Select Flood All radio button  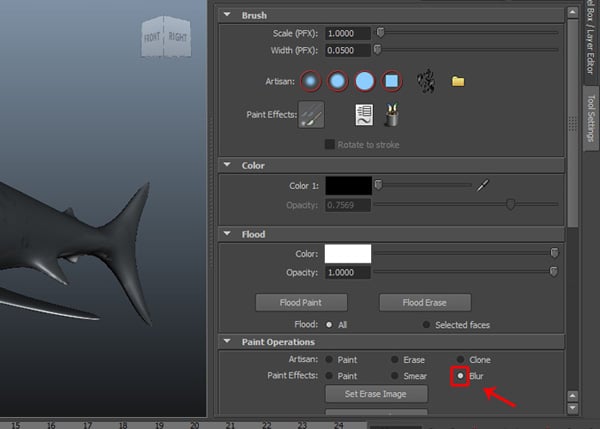[x=329, y=325]
